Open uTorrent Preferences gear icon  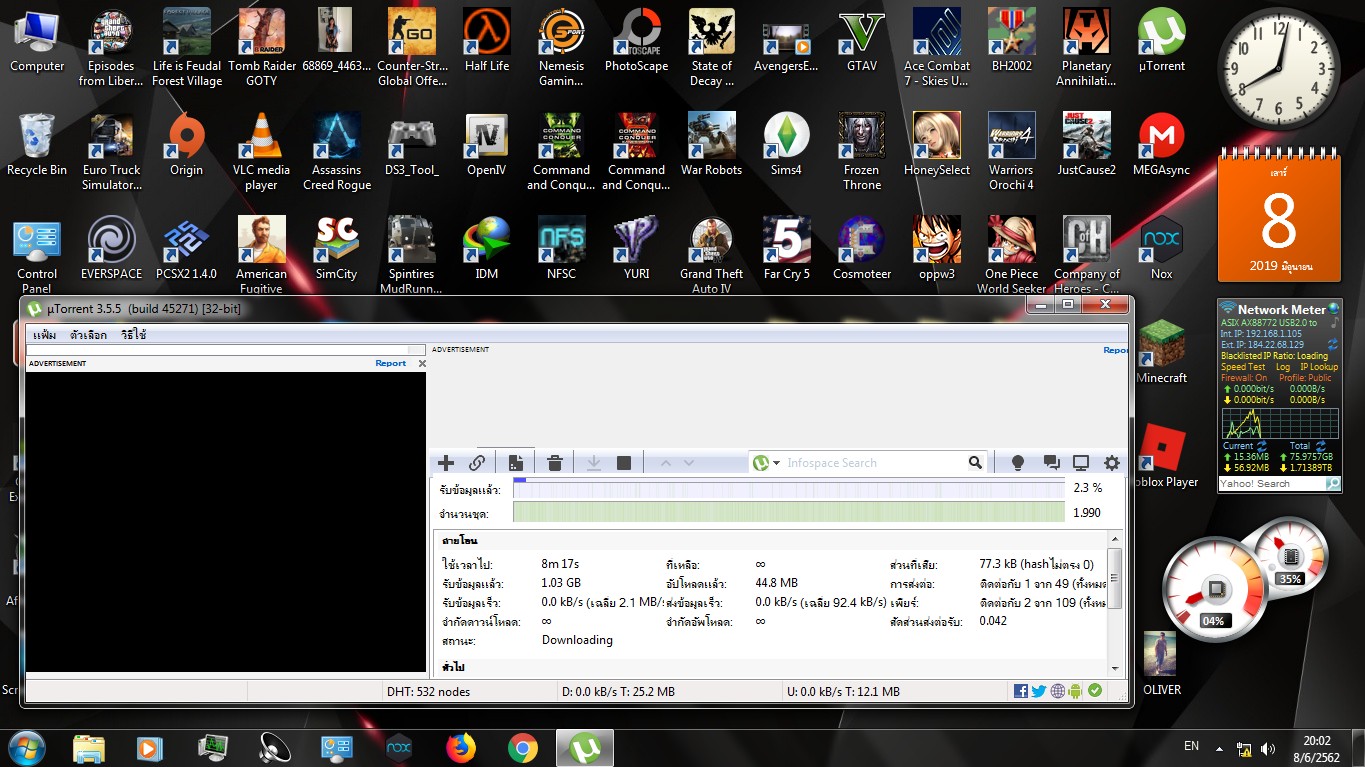click(x=1111, y=463)
